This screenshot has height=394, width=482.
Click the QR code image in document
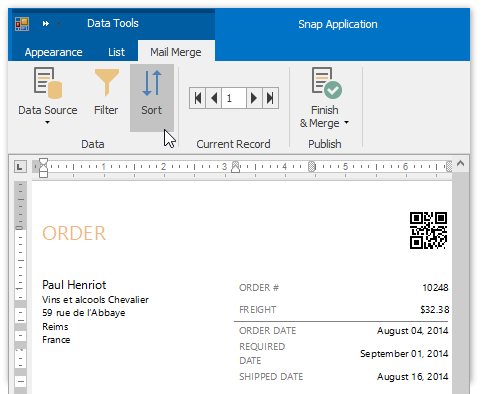tap(428, 230)
